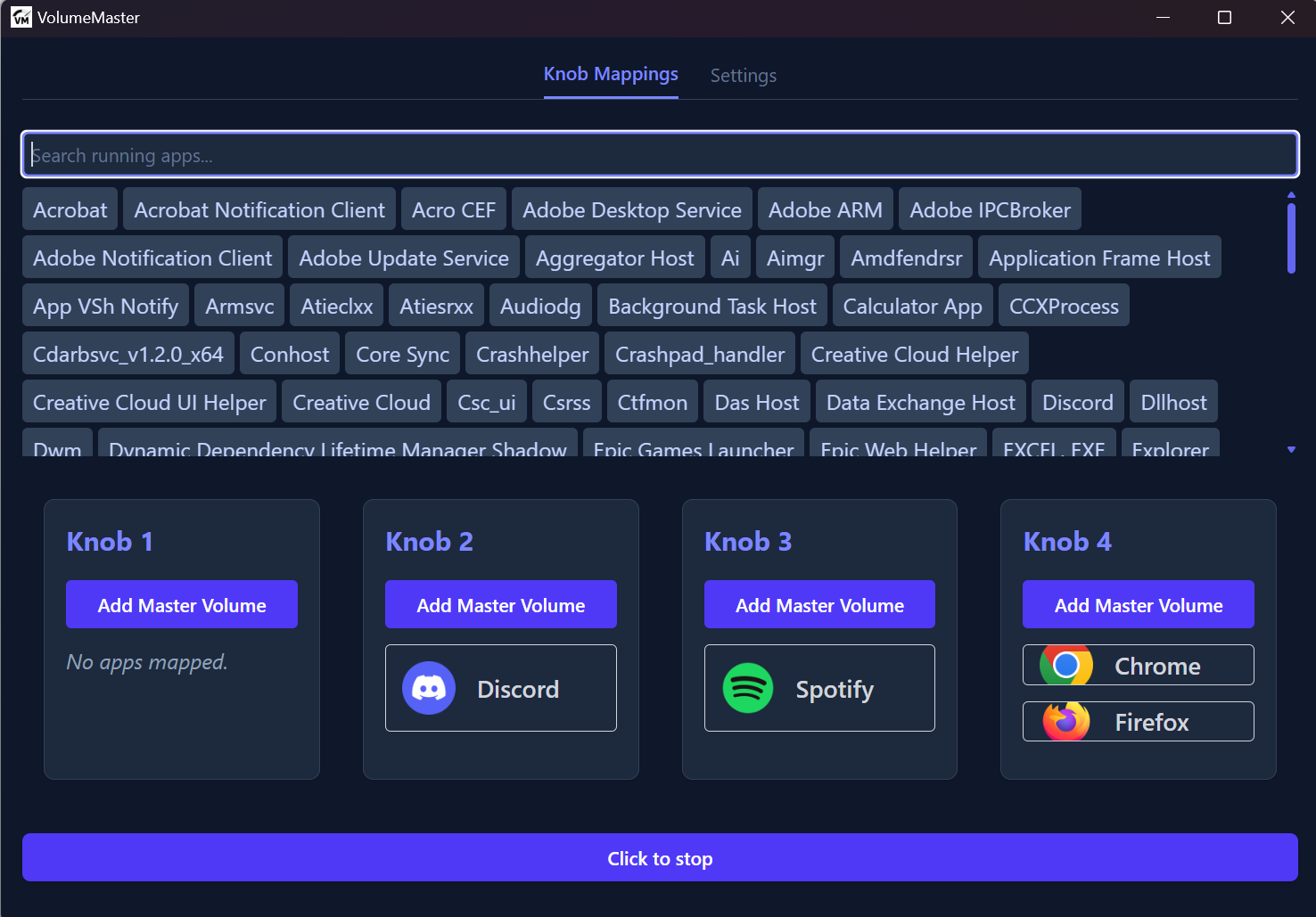Switch to the Settings tab
The height and width of the screenshot is (917, 1316).
[743, 76]
